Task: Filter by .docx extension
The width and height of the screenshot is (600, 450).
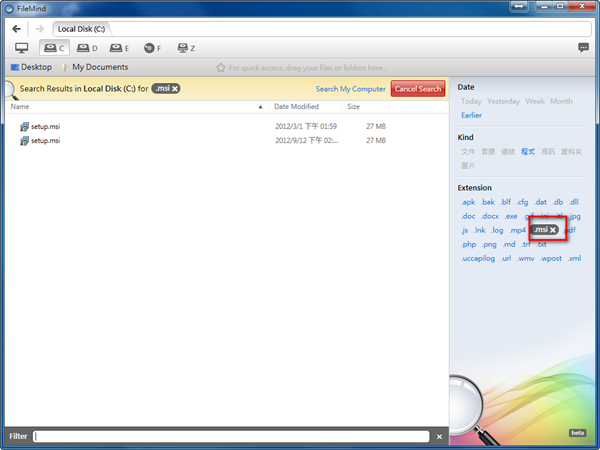Action: 490,216
